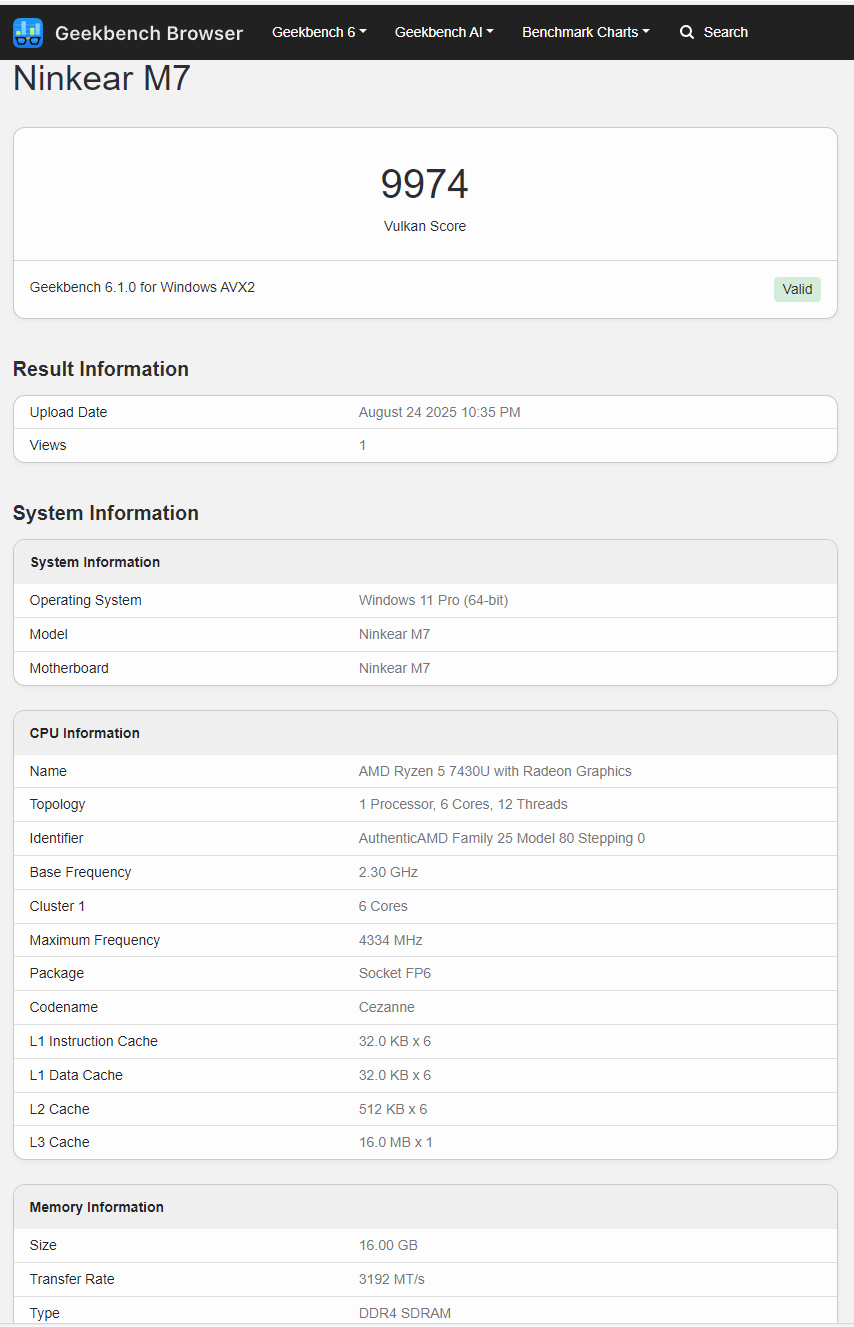Screen dimensions: 854x1327
Task: Expand the Geekbench AI dropdown menu
Action: 444,32
